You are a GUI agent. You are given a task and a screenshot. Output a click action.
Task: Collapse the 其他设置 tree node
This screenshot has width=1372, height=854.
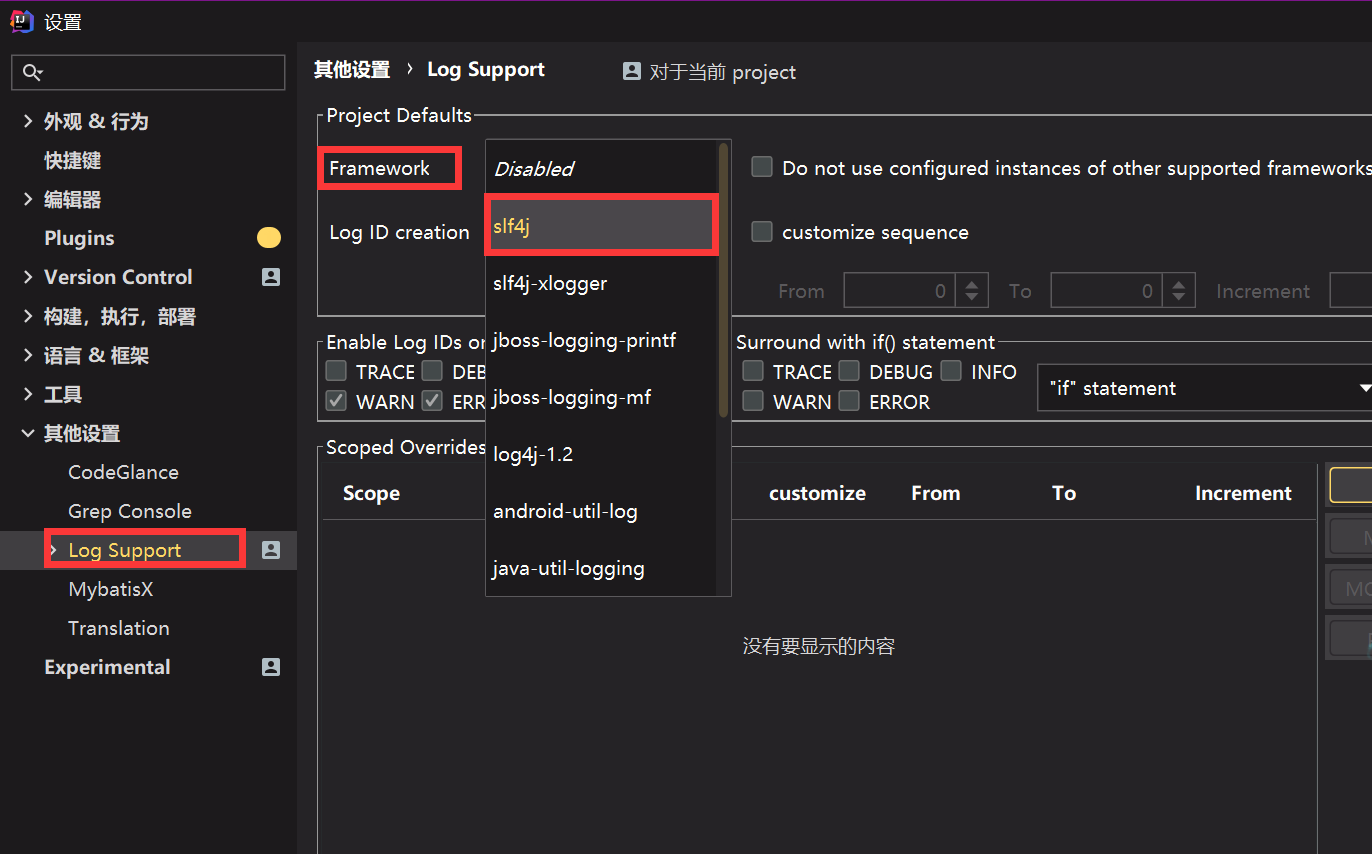(x=28, y=433)
